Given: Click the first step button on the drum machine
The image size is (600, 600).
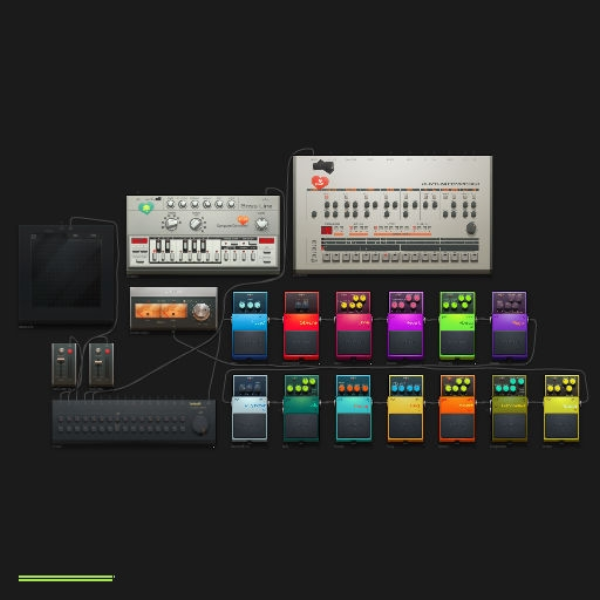Looking at the screenshot, I should coord(326,257).
